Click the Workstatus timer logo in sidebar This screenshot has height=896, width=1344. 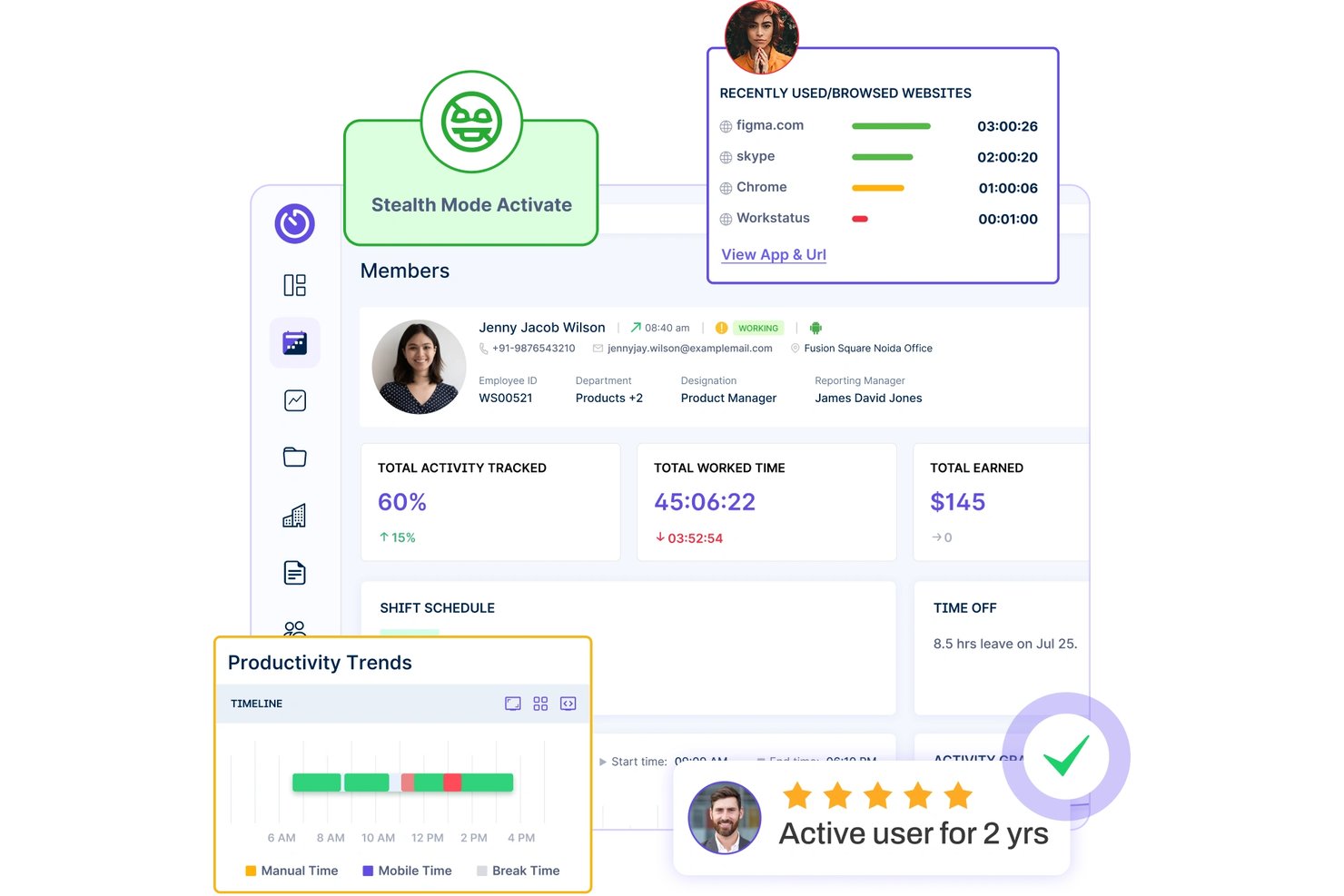(295, 223)
